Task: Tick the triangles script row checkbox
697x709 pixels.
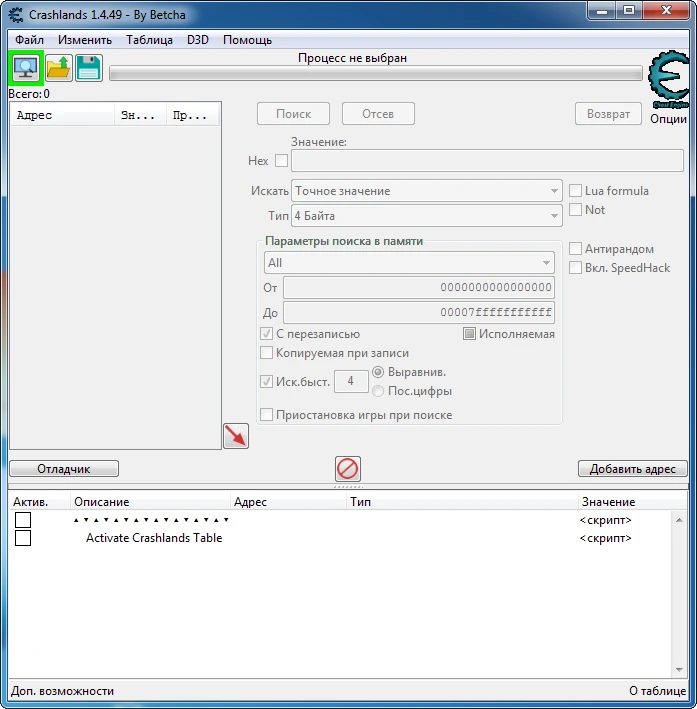Action: (x=23, y=520)
